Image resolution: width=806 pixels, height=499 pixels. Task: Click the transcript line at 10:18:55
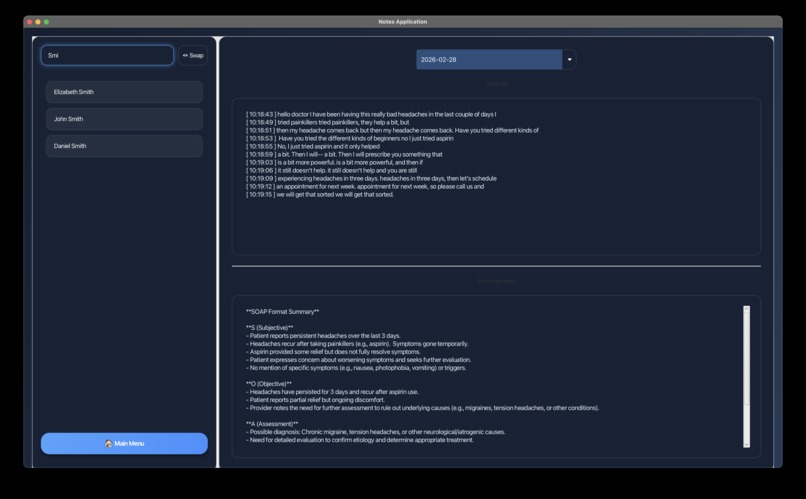(x=313, y=146)
